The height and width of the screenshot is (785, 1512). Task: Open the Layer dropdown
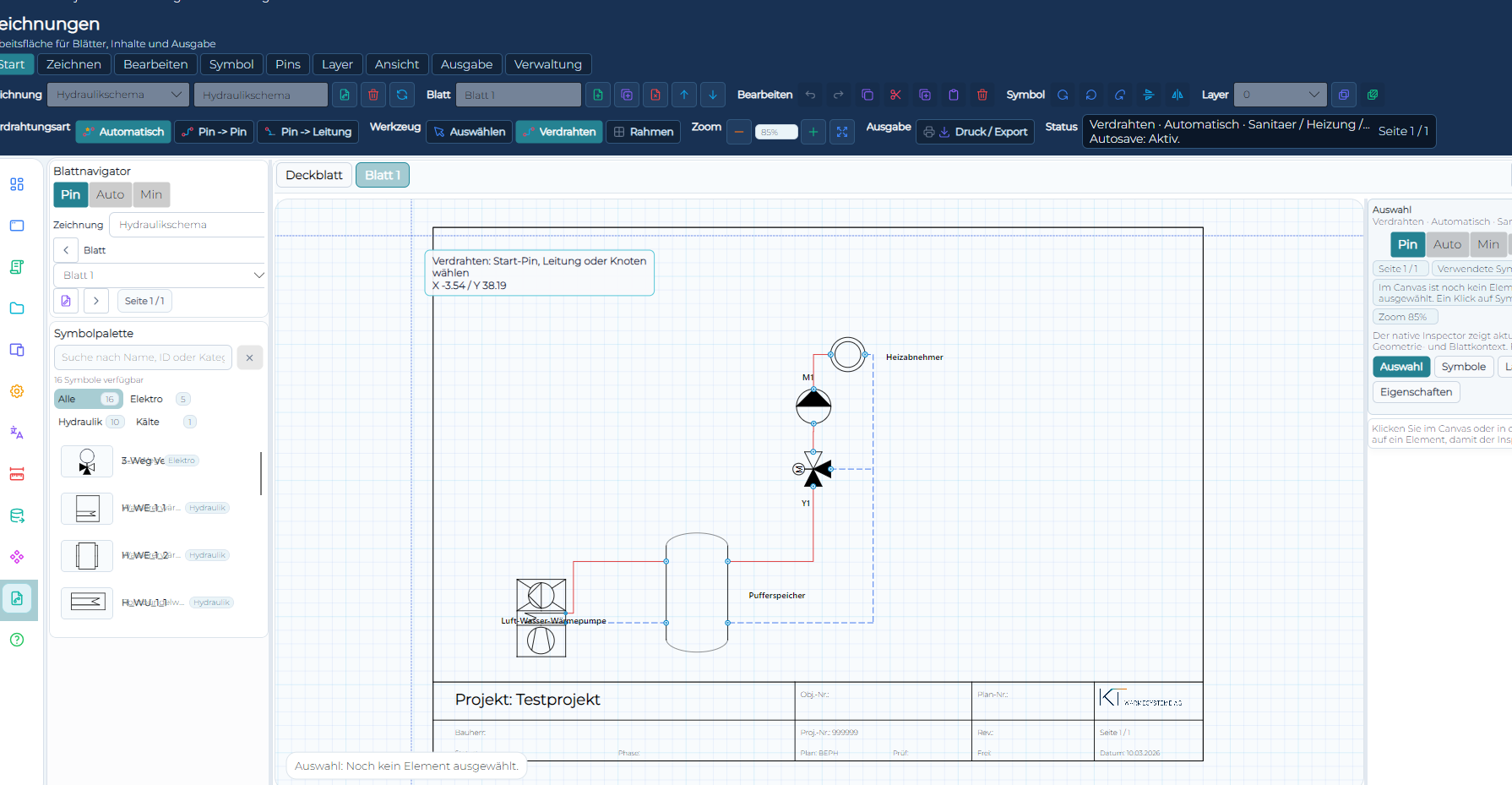[x=1280, y=95]
